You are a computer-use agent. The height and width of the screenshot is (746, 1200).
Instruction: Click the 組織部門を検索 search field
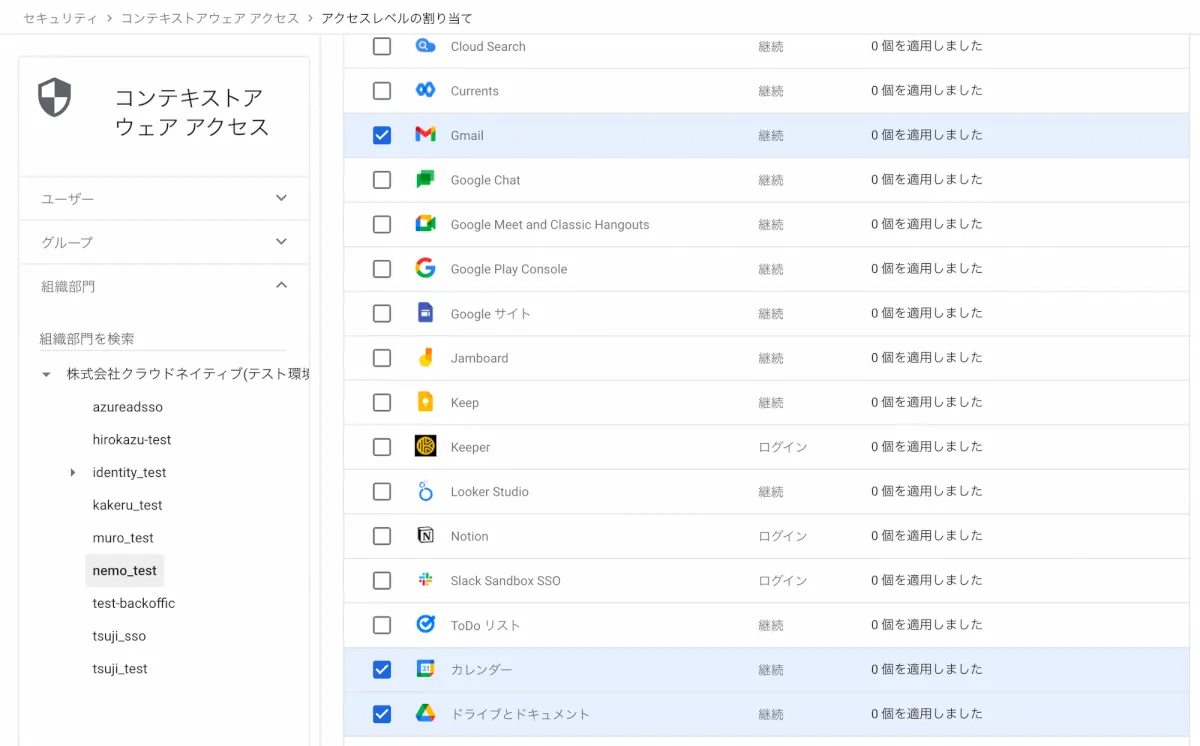point(162,339)
